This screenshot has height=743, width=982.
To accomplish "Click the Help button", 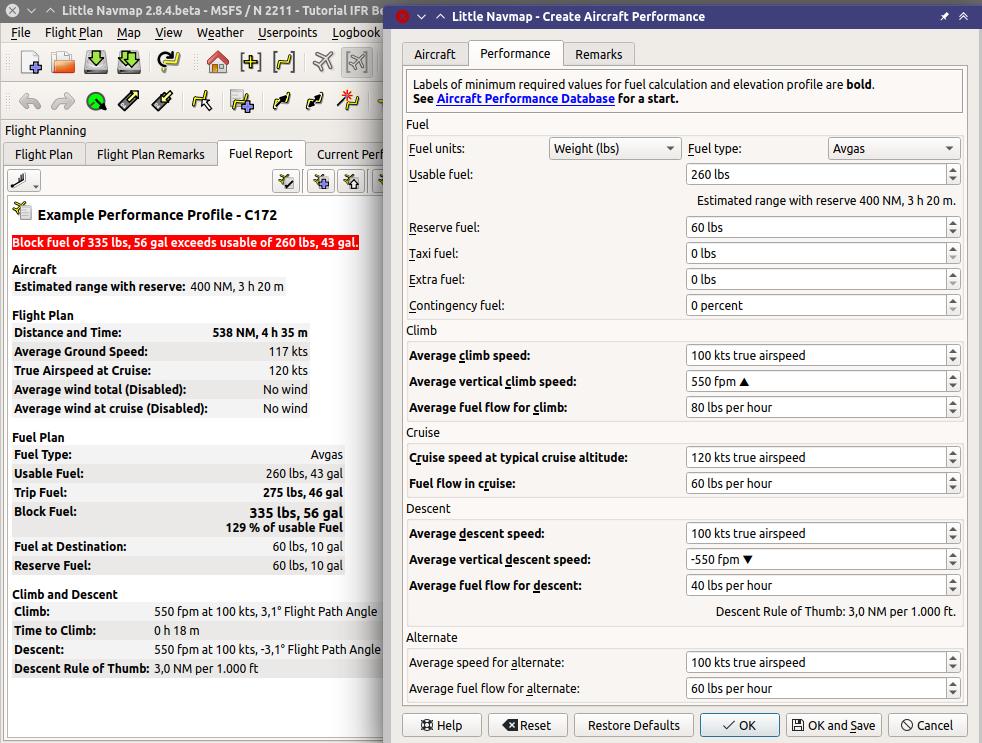I will click(442, 725).
